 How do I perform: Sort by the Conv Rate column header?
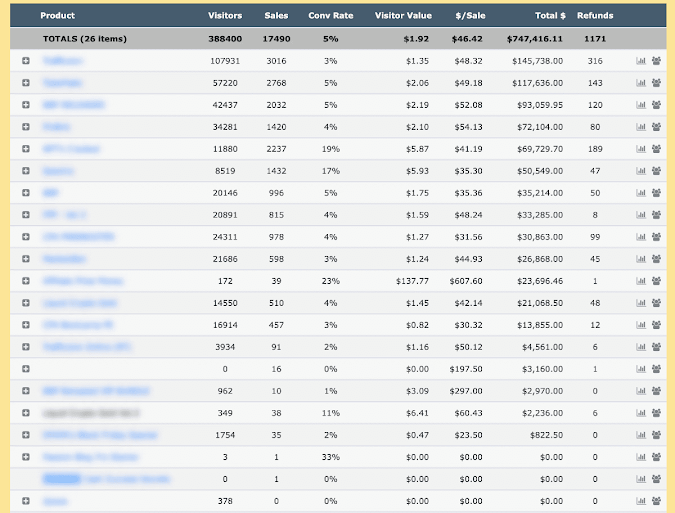pos(331,15)
